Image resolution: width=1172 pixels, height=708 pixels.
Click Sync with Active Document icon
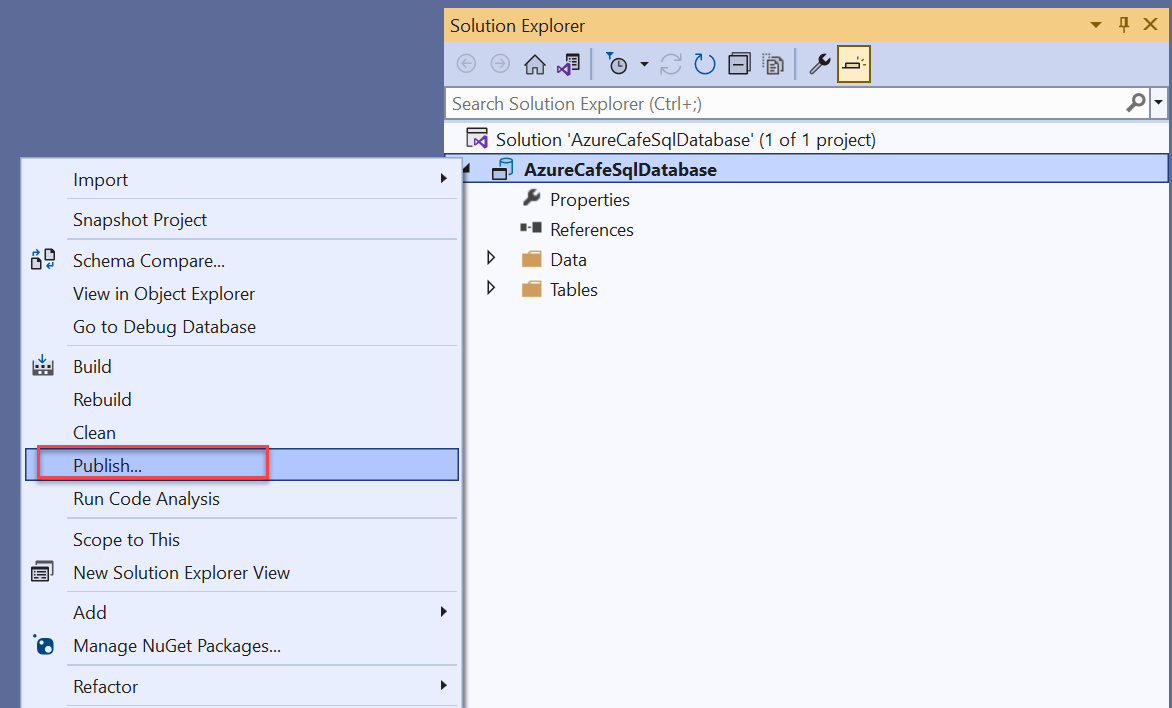click(x=670, y=64)
